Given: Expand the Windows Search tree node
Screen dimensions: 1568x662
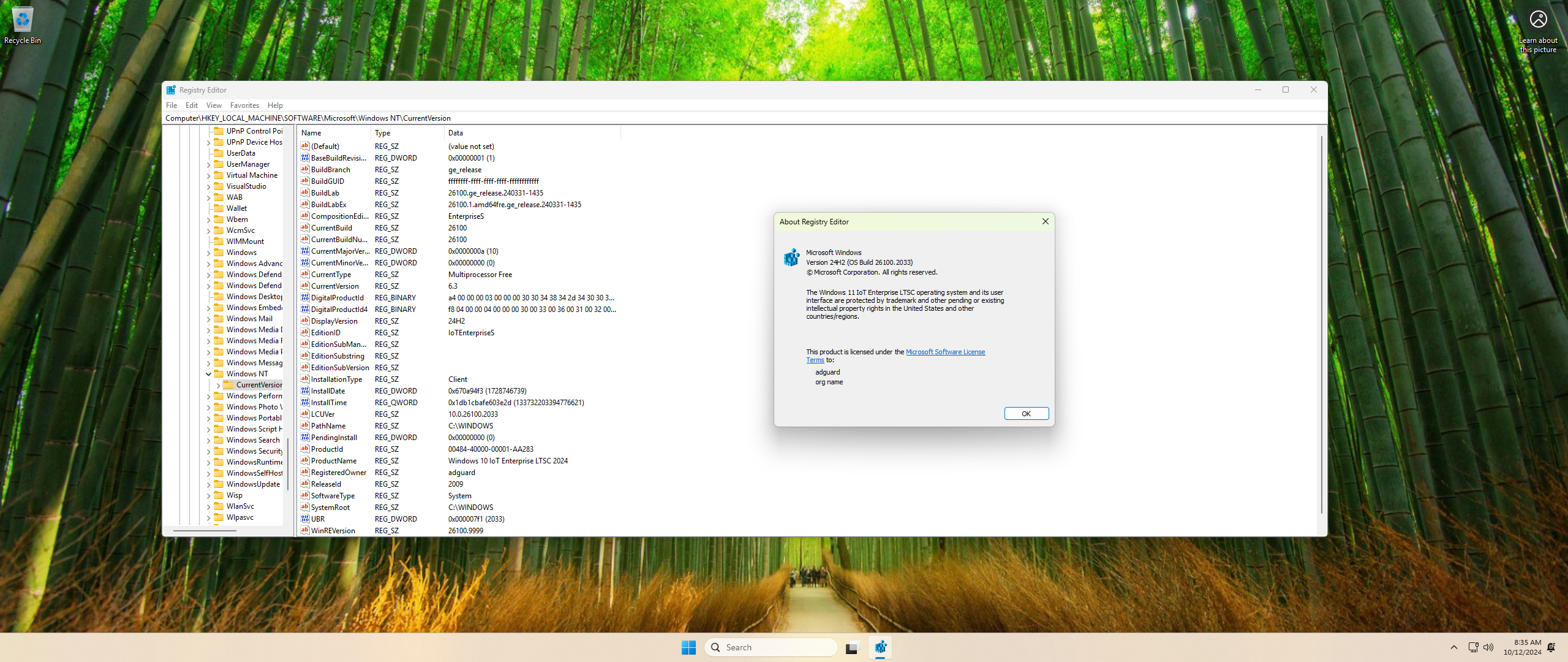Looking at the screenshot, I should coord(208,440).
